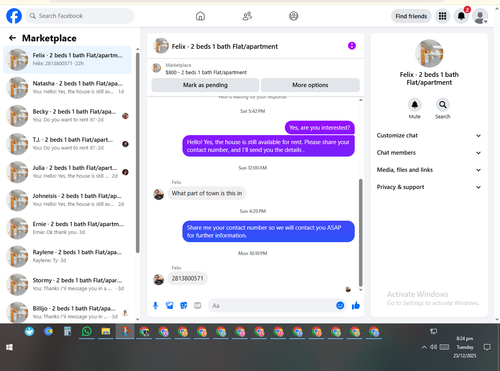Open WhatsApp from the taskbar
Viewport: 500px width, 371px height.
coord(87,331)
